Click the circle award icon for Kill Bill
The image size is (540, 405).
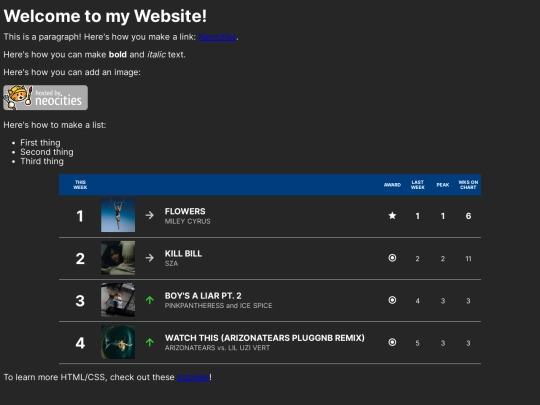(392, 258)
